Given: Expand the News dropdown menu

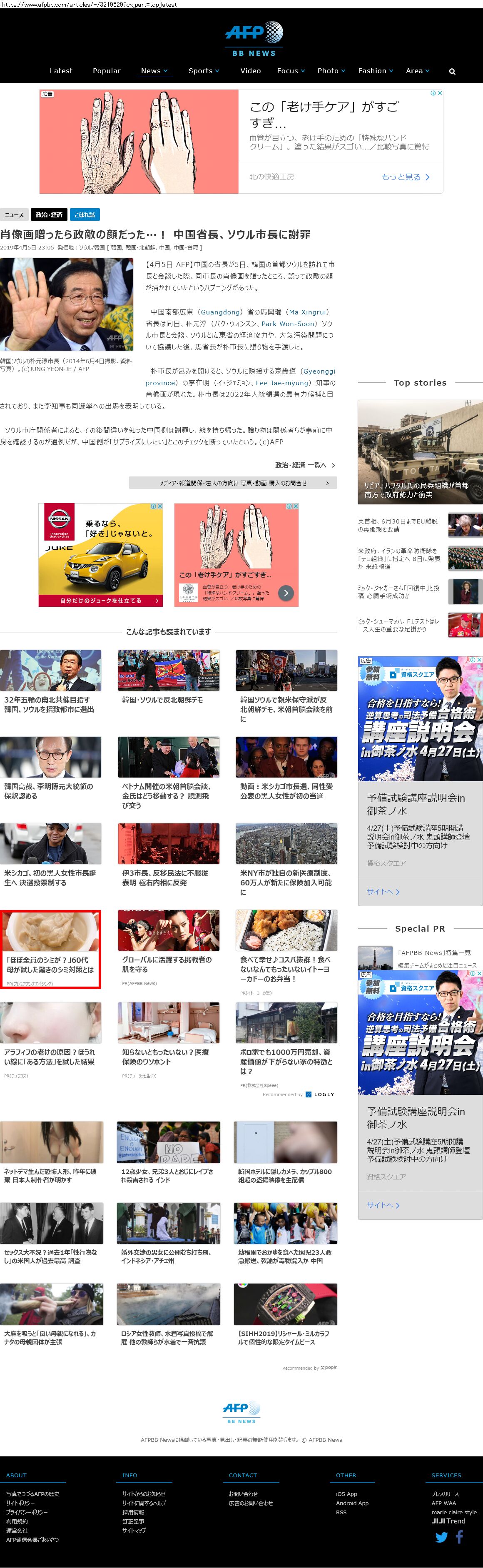Looking at the screenshot, I should click(154, 71).
